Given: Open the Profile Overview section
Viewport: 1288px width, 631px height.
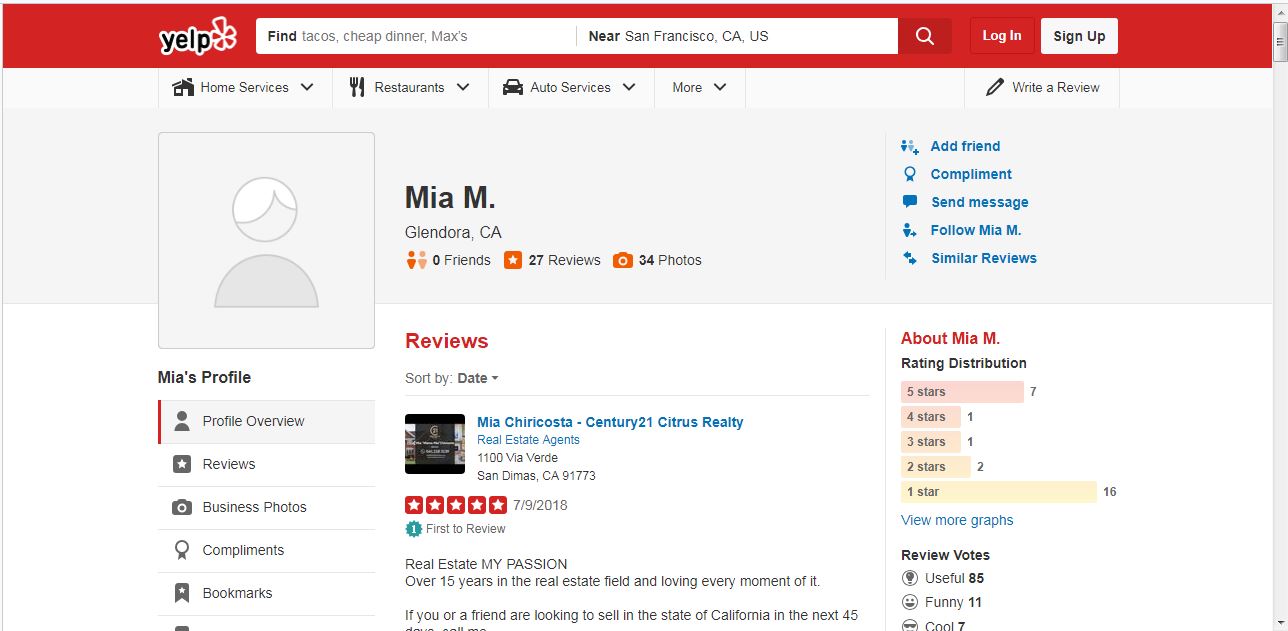Looking at the screenshot, I should pyautogui.click(x=267, y=421).
